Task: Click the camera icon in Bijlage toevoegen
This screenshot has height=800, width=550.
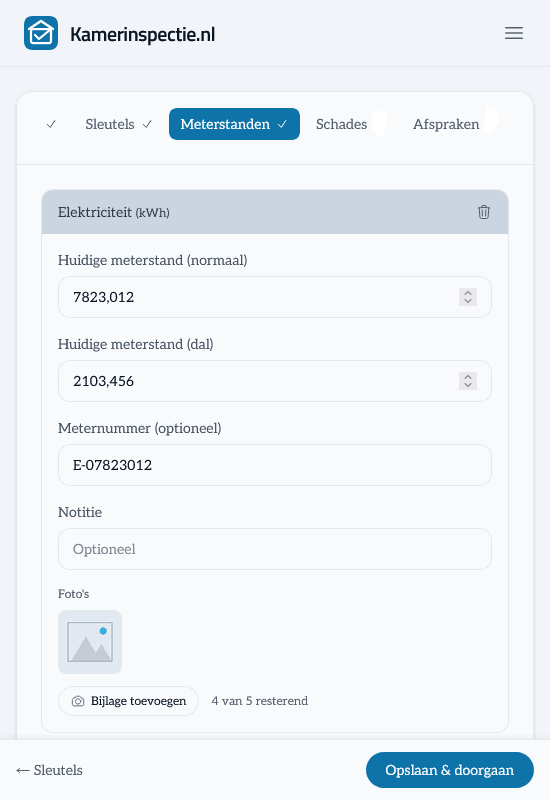Action: (78, 701)
